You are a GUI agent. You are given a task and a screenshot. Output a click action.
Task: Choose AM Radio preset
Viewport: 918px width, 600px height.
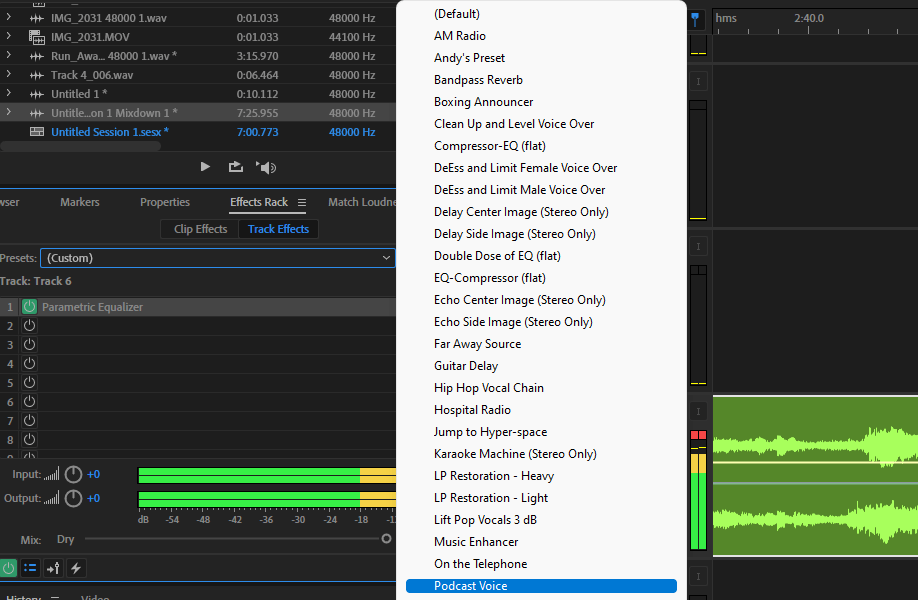pos(460,36)
